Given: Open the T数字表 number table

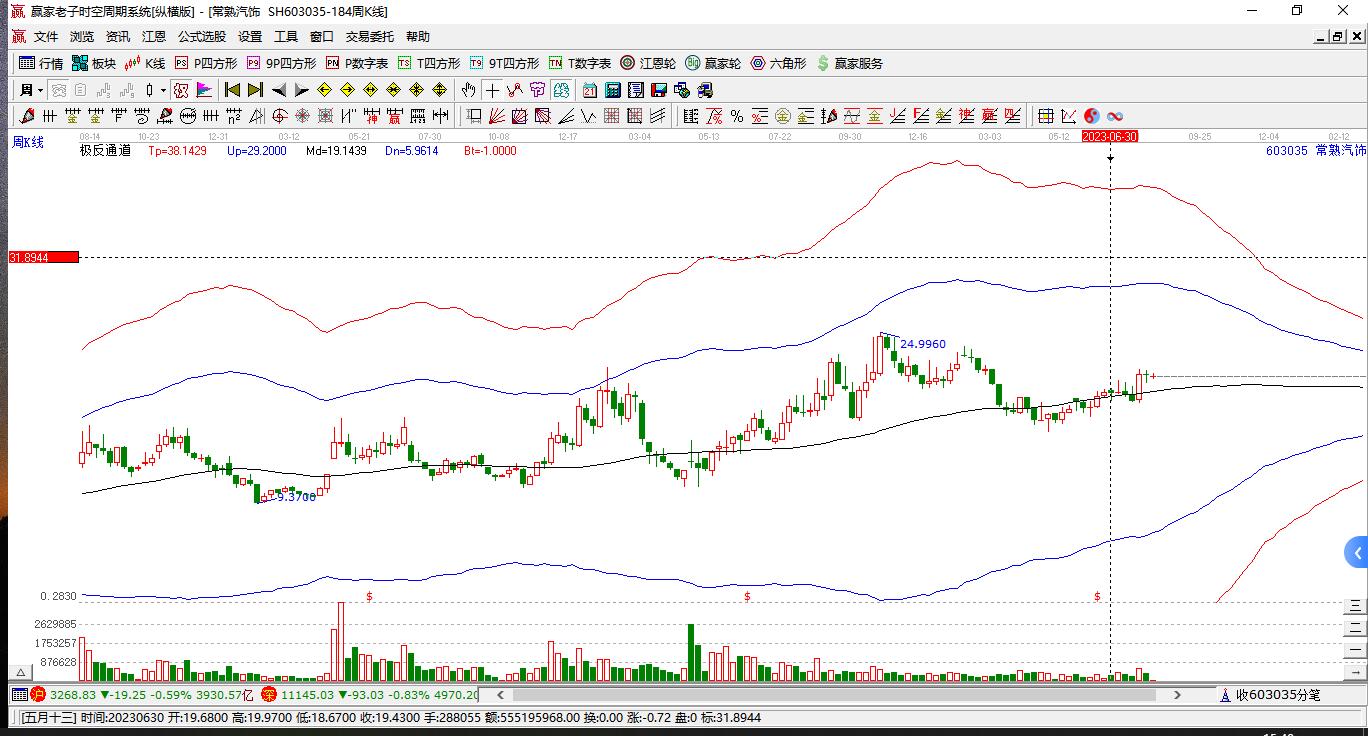Looking at the screenshot, I should coord(580,63).
